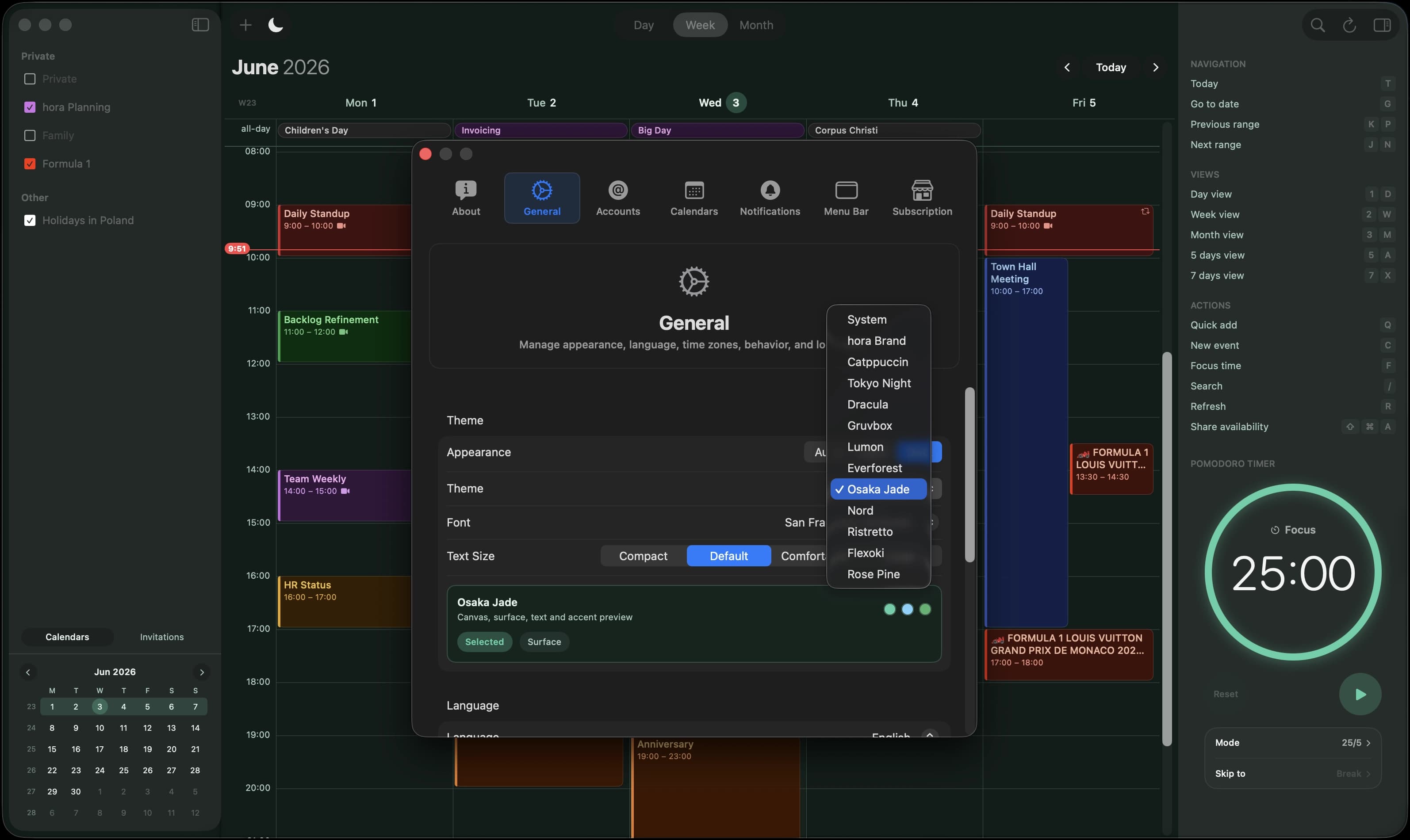Expand the Pomodoro Mode 25/5 option

pos(1293,743)
